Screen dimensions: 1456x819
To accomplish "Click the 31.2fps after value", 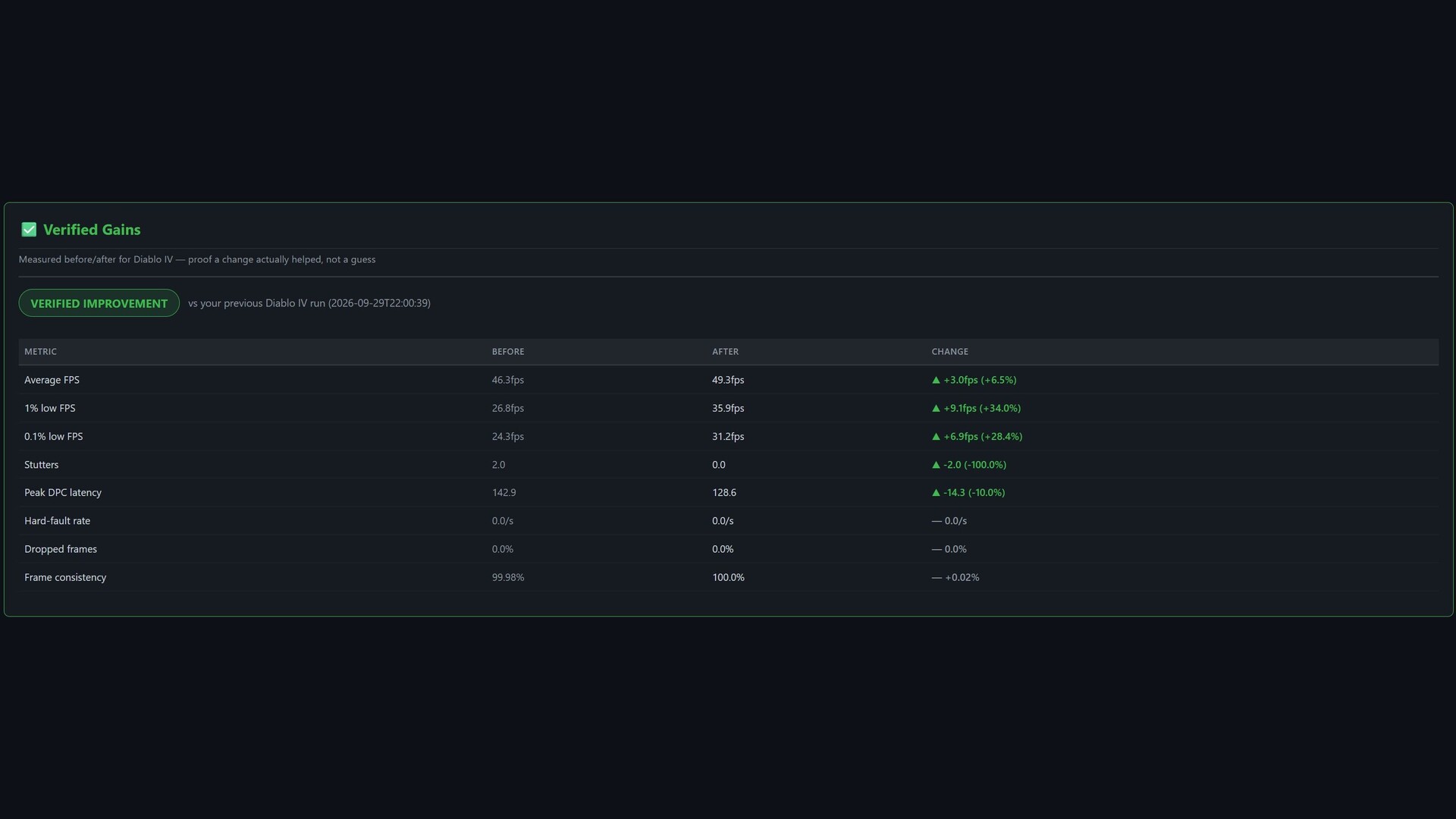I will tap(728, 437).
